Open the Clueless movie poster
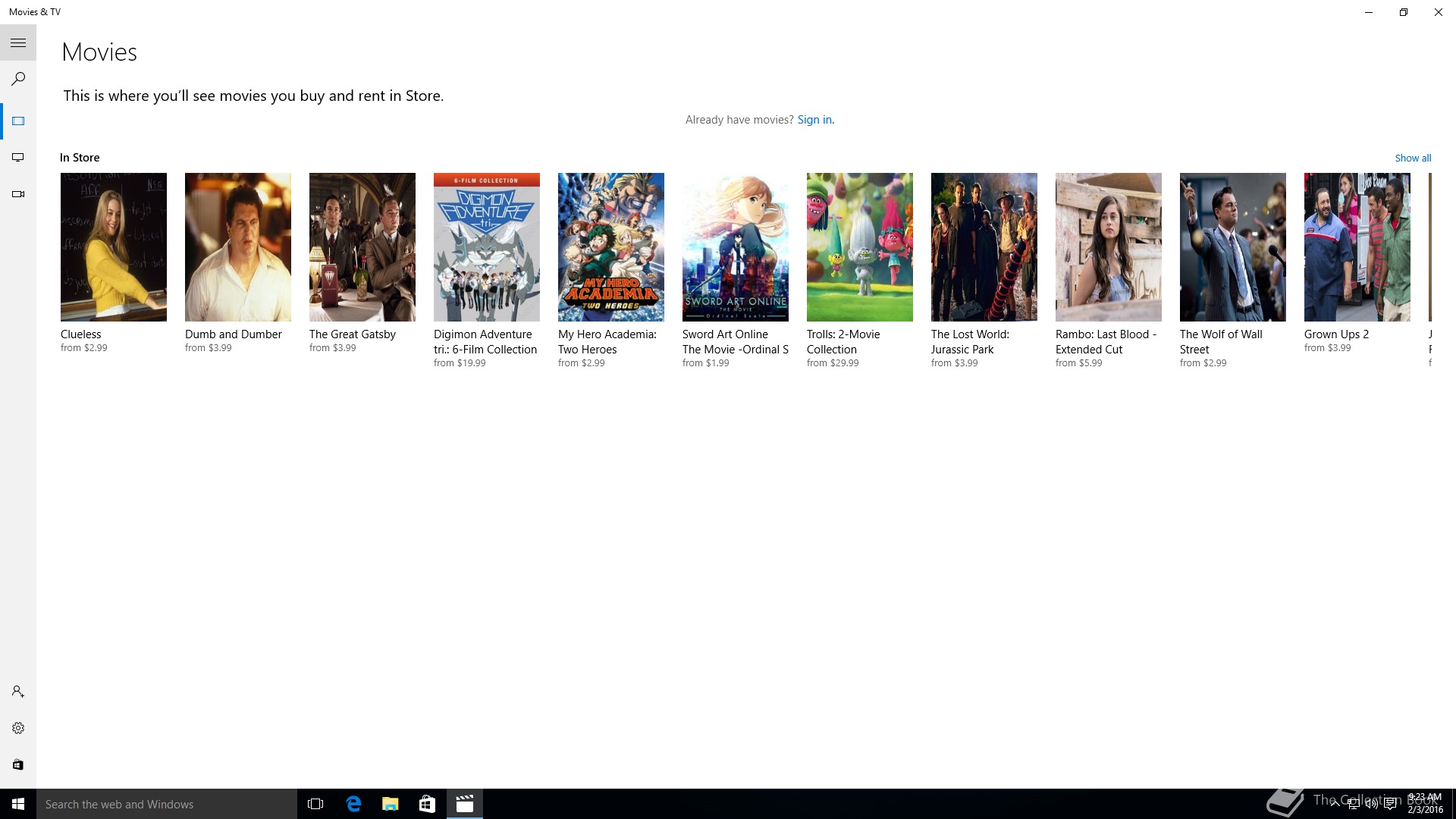 [114, 247]
